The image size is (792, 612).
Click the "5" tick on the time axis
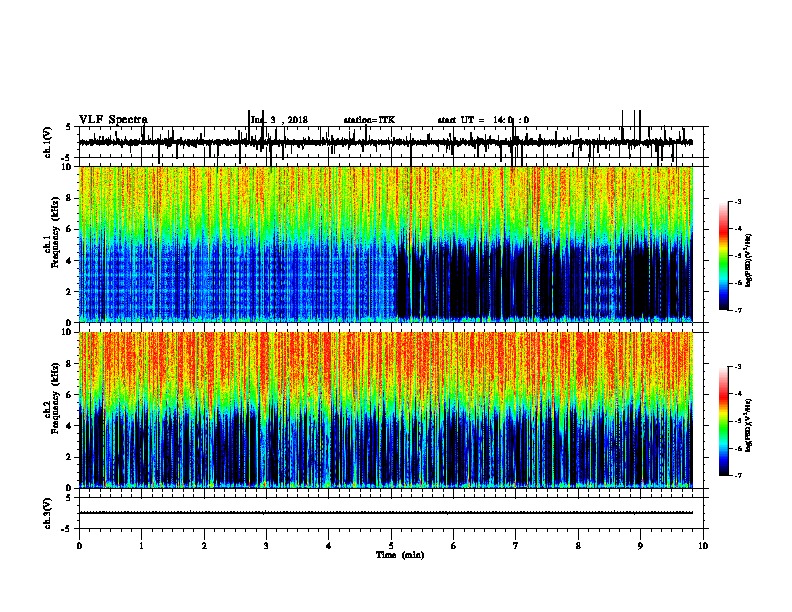coord(391,545)
